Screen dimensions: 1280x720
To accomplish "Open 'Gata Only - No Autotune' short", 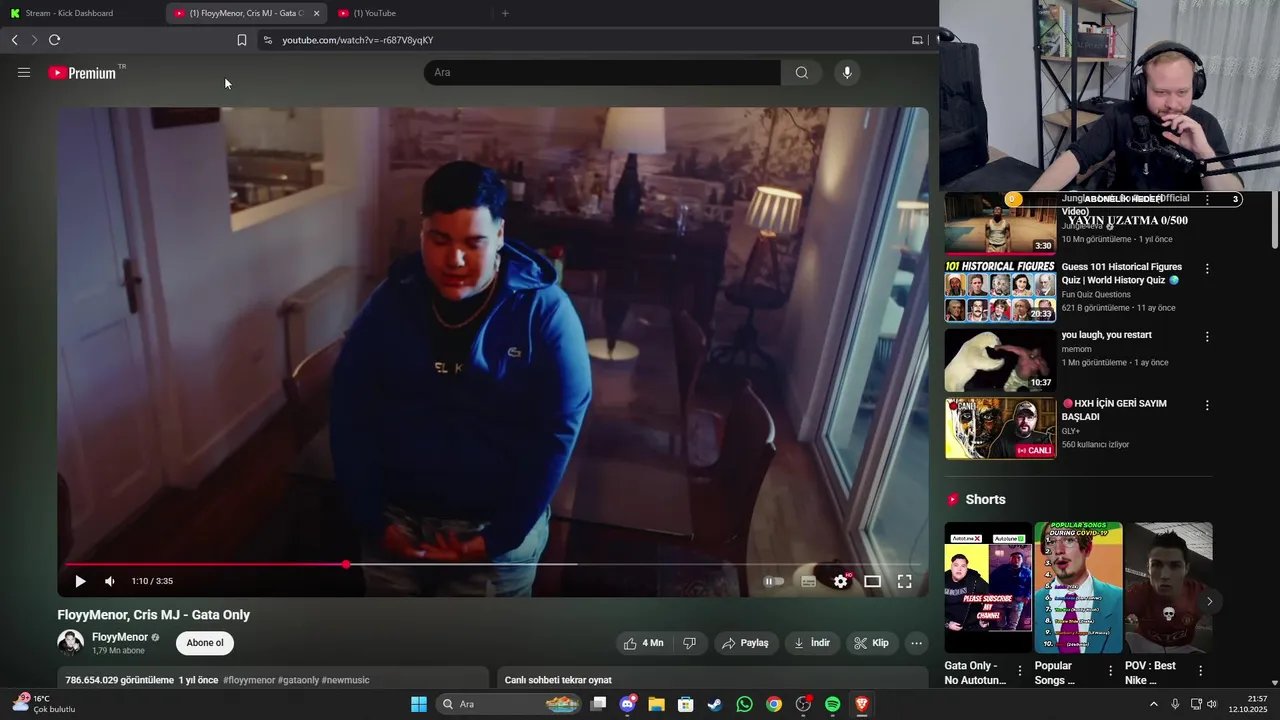I will point(988,587).
